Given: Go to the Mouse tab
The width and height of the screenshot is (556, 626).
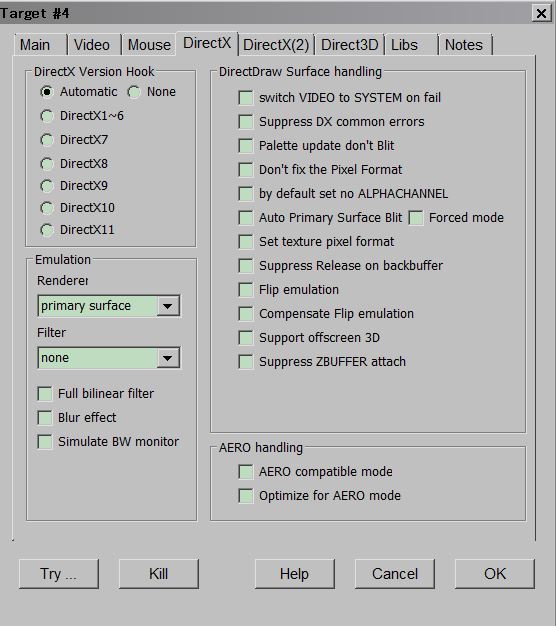Looking at the screenshot, I should (x=148, y=44).
